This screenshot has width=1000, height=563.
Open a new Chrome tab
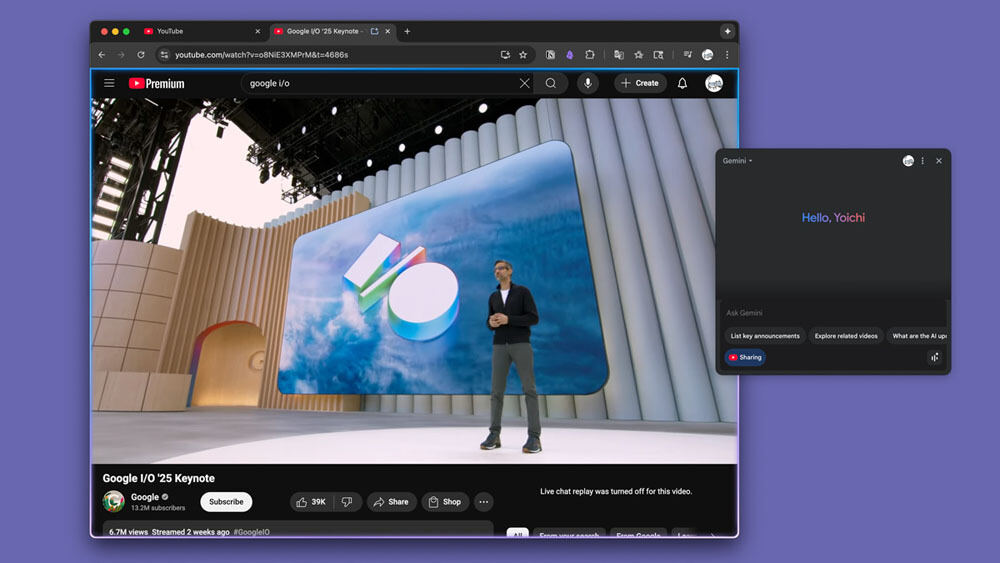(407, 31)
